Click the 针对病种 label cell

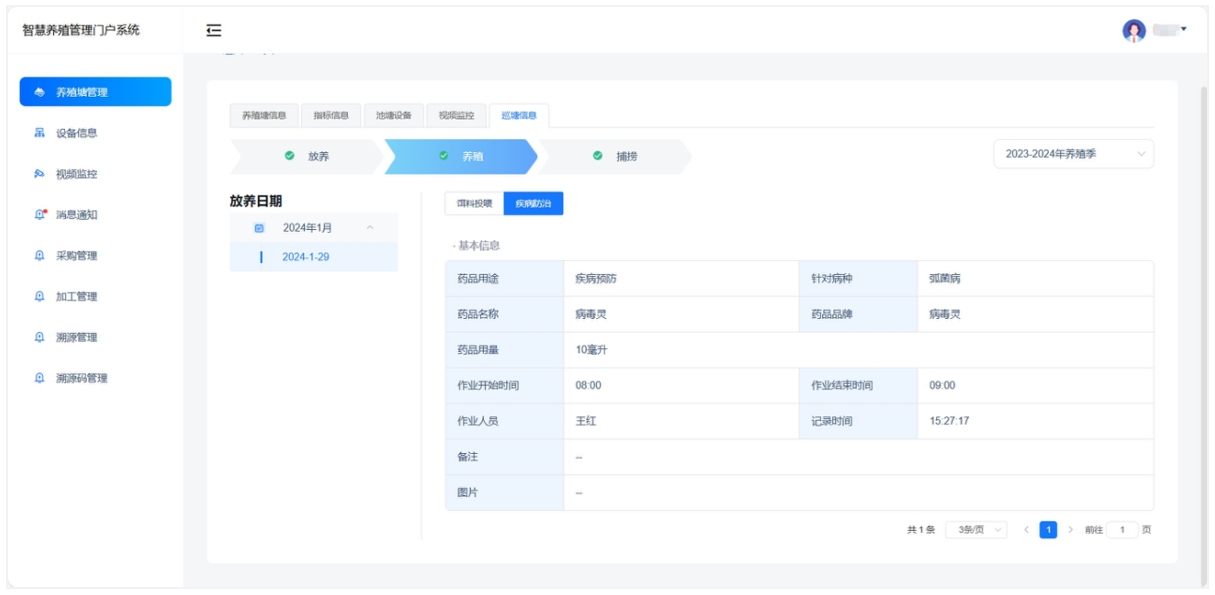click(x=858, y=279)
